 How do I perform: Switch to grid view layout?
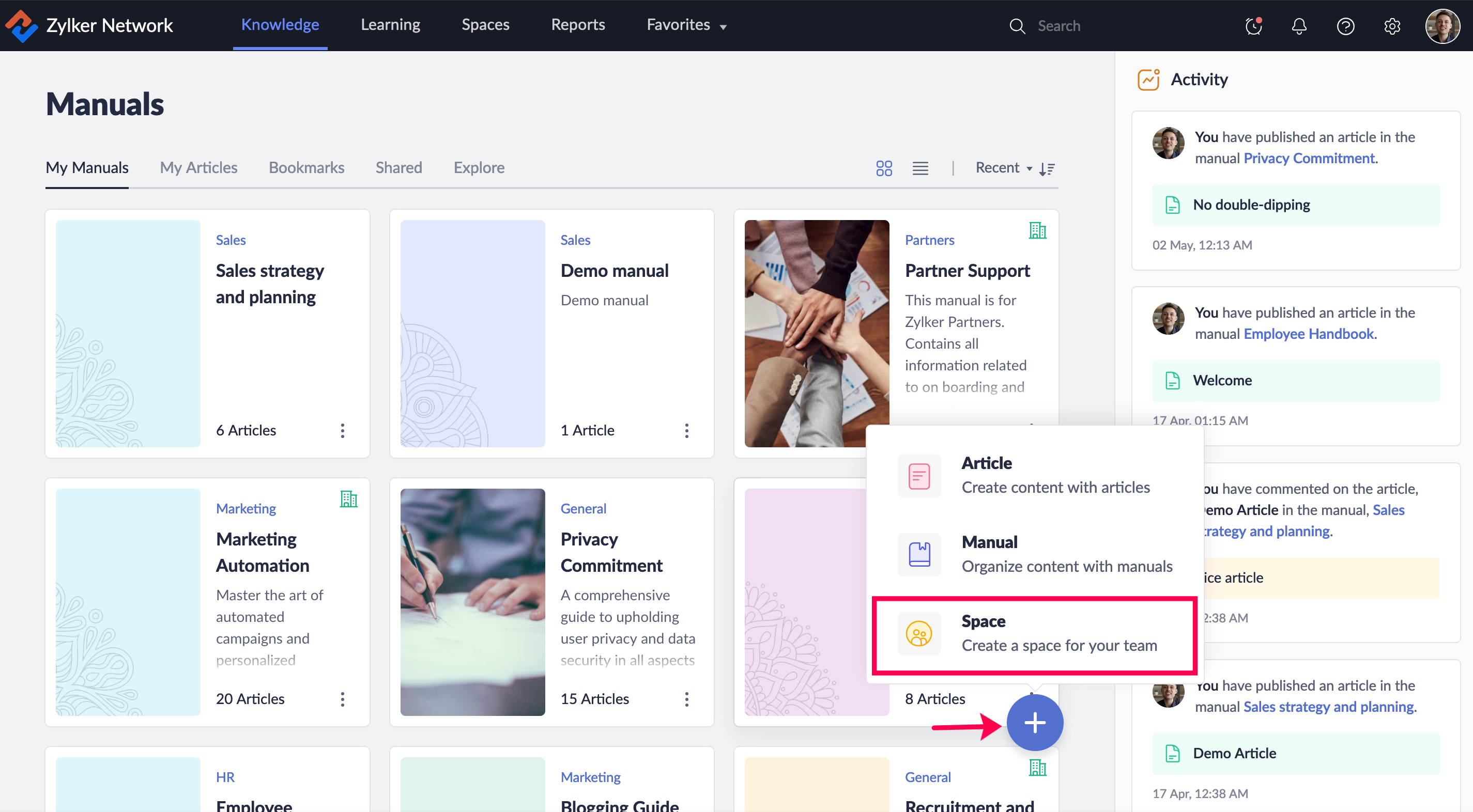tap(884, 168)
